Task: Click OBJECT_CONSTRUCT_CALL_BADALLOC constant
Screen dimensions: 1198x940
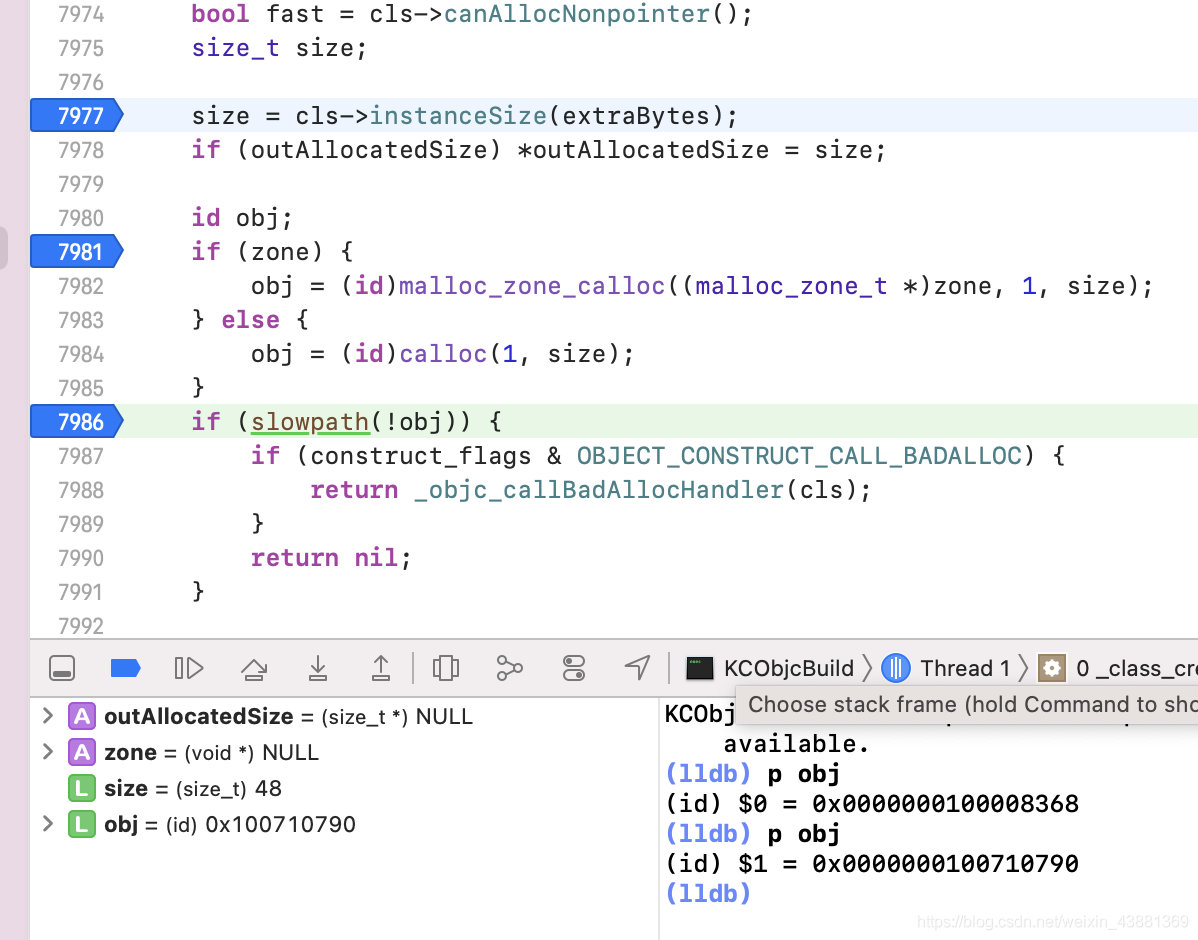Action: coord(799,455)
